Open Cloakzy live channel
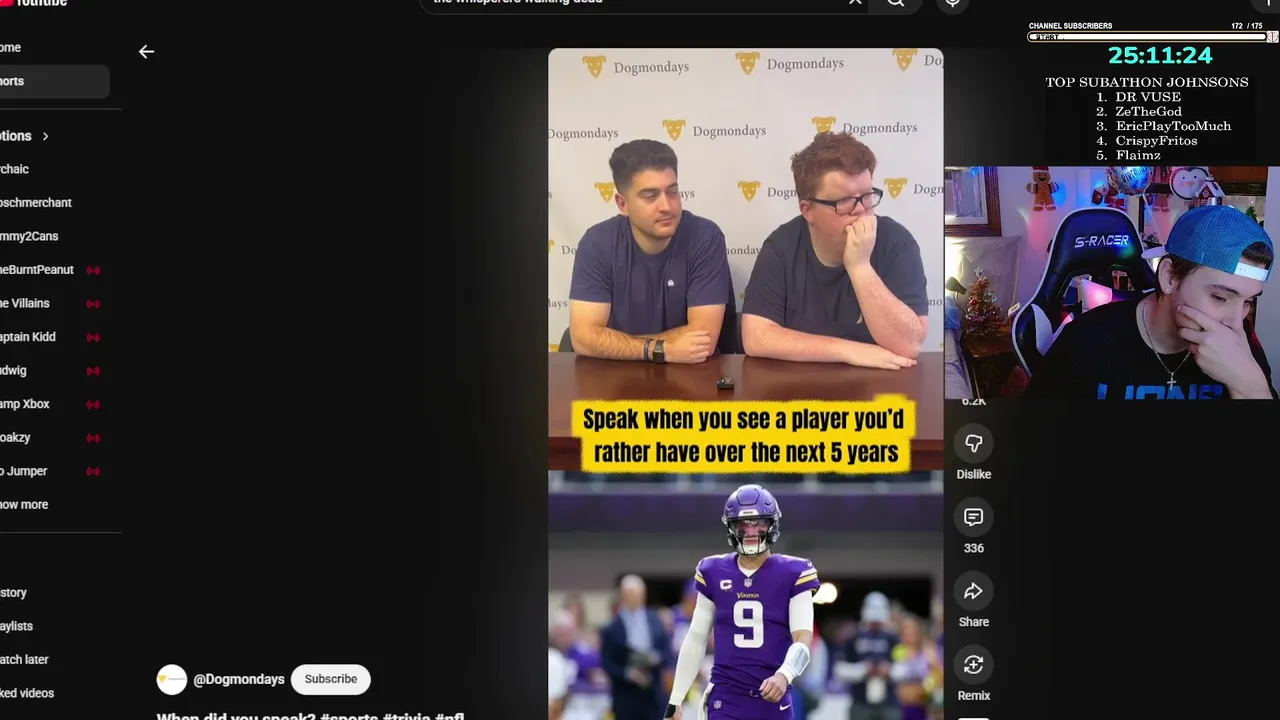Screen dimensions: 1280x720 (55, 437)
